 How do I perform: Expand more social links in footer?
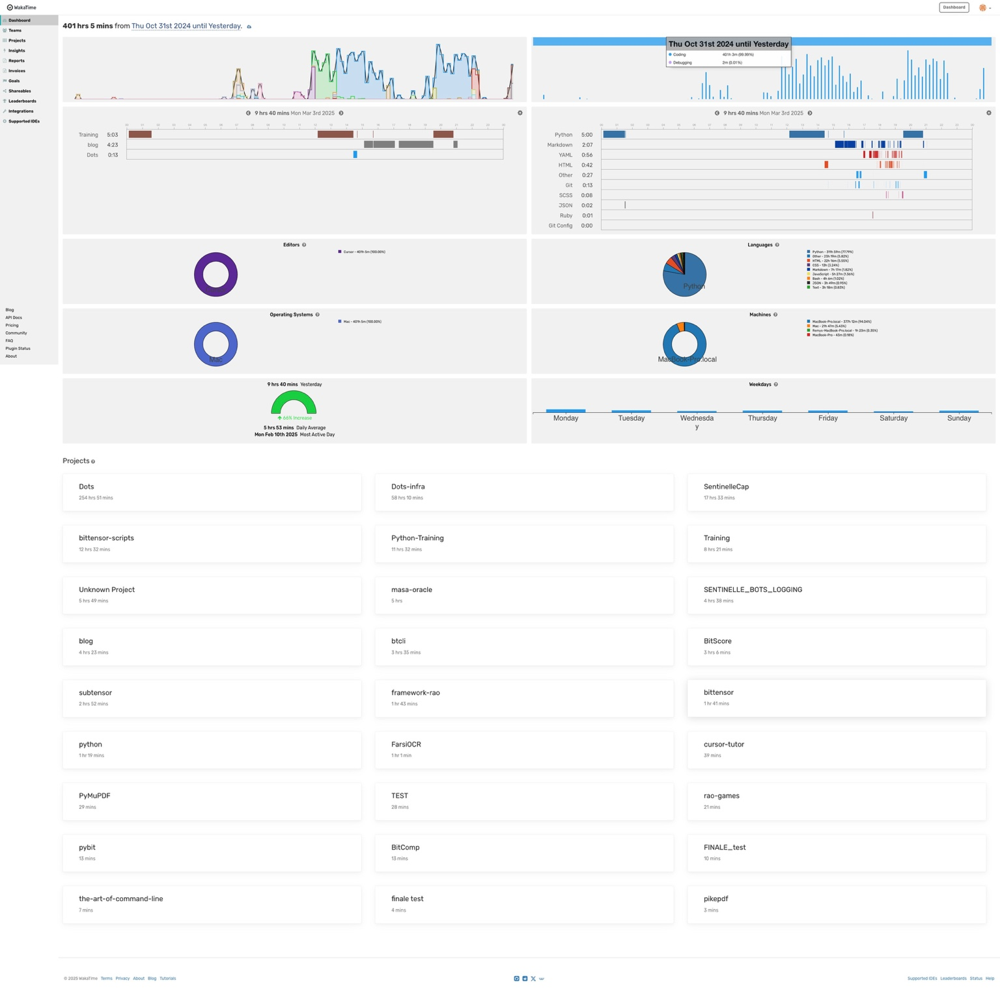[542, 979]
